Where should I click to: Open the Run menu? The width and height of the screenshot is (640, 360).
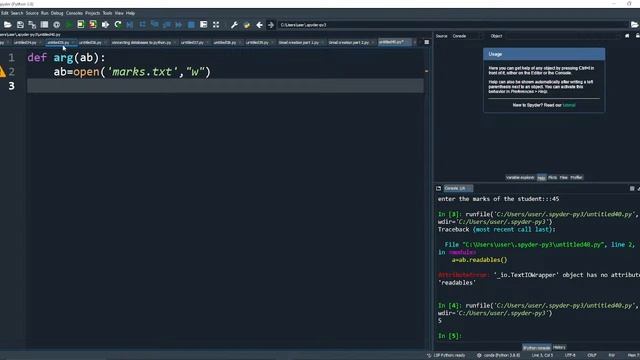[x=44, y=13]
